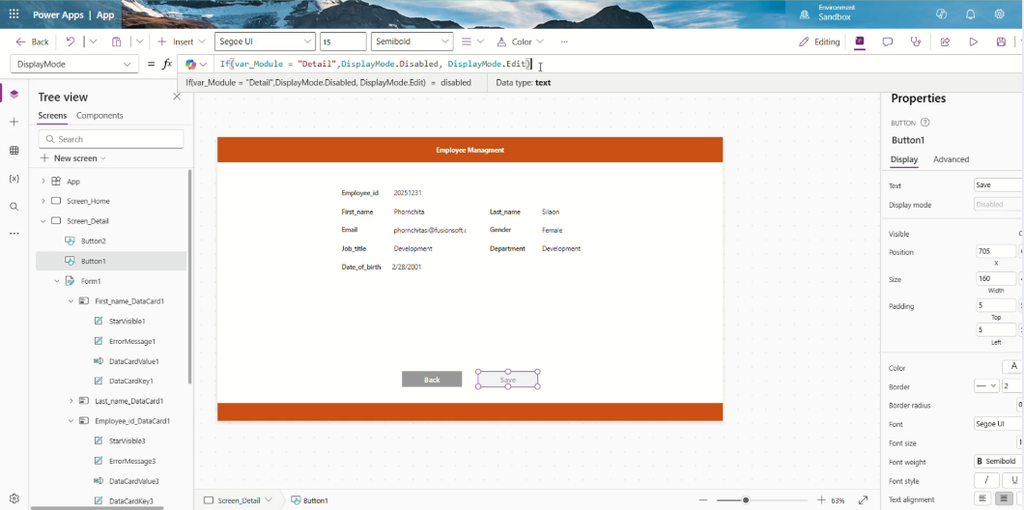Click the fit to window expand icon
The height and width of the screenshot is (510, 1024).
tap(863, 500)
